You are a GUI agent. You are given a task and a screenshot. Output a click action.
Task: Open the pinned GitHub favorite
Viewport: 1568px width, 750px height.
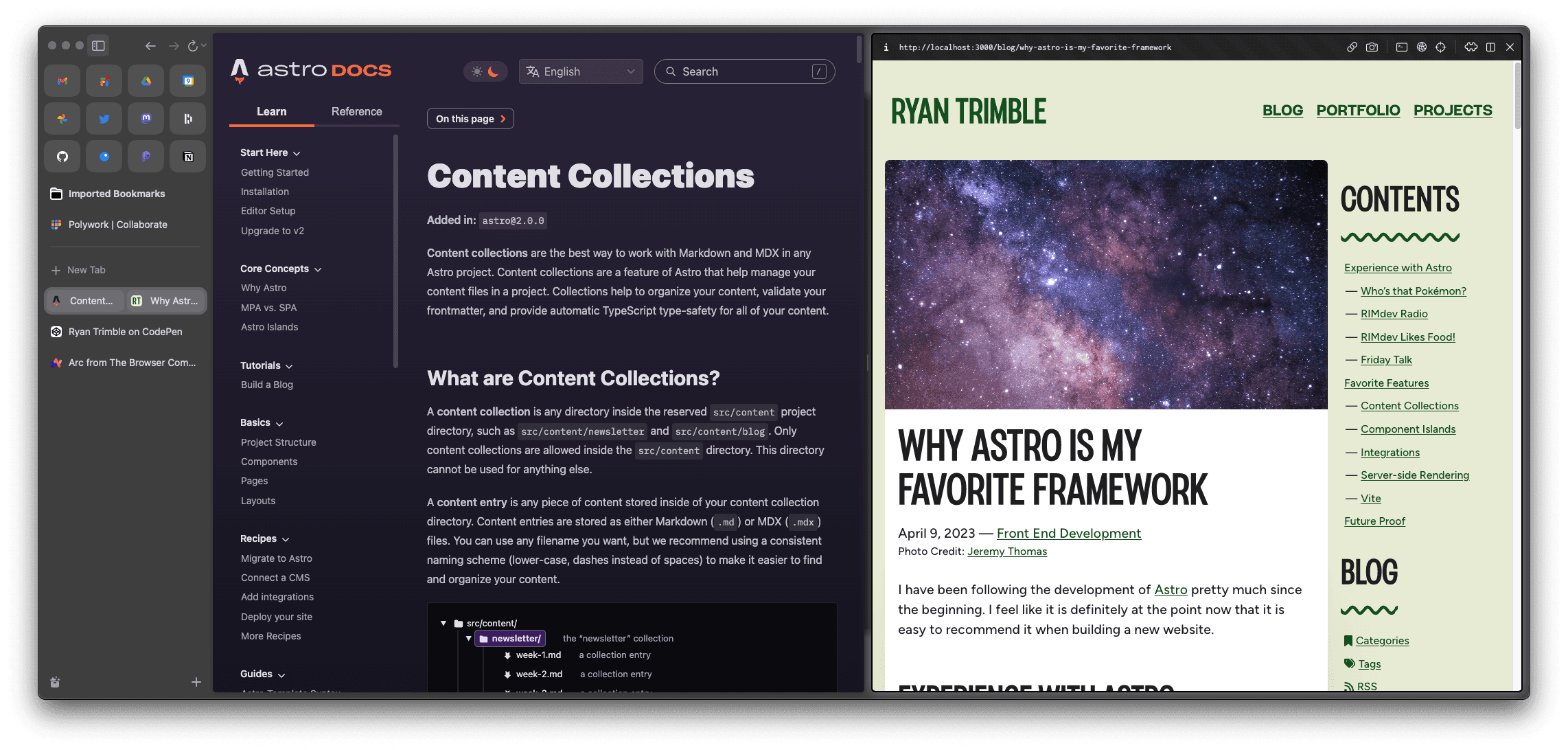point(62,157)
